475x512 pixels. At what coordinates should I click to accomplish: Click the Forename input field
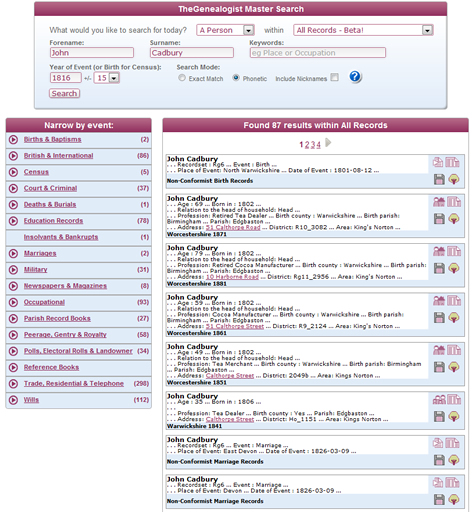(92, 53)
